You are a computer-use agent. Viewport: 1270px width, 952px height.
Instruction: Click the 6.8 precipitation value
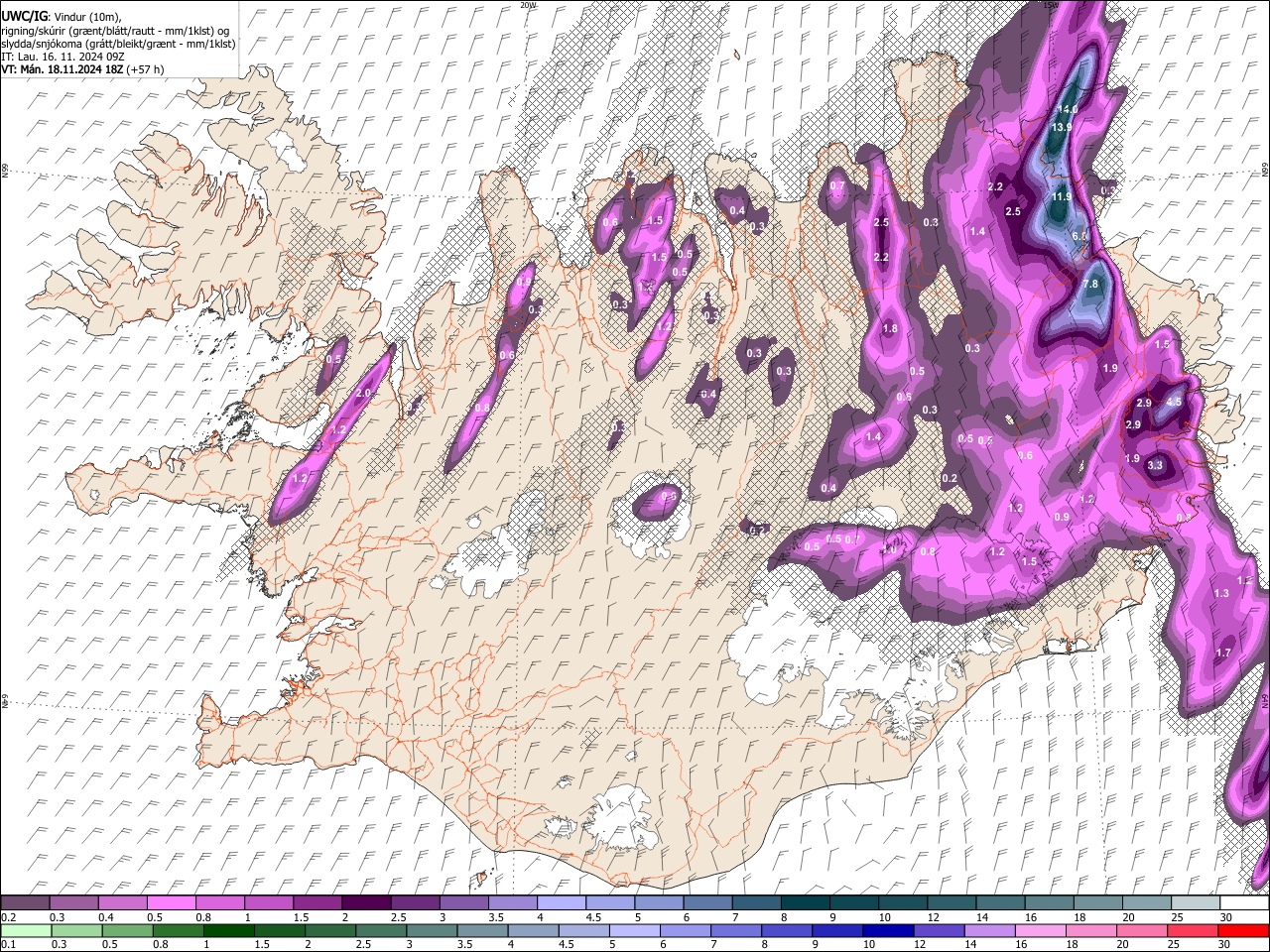tap(1080, 237)
